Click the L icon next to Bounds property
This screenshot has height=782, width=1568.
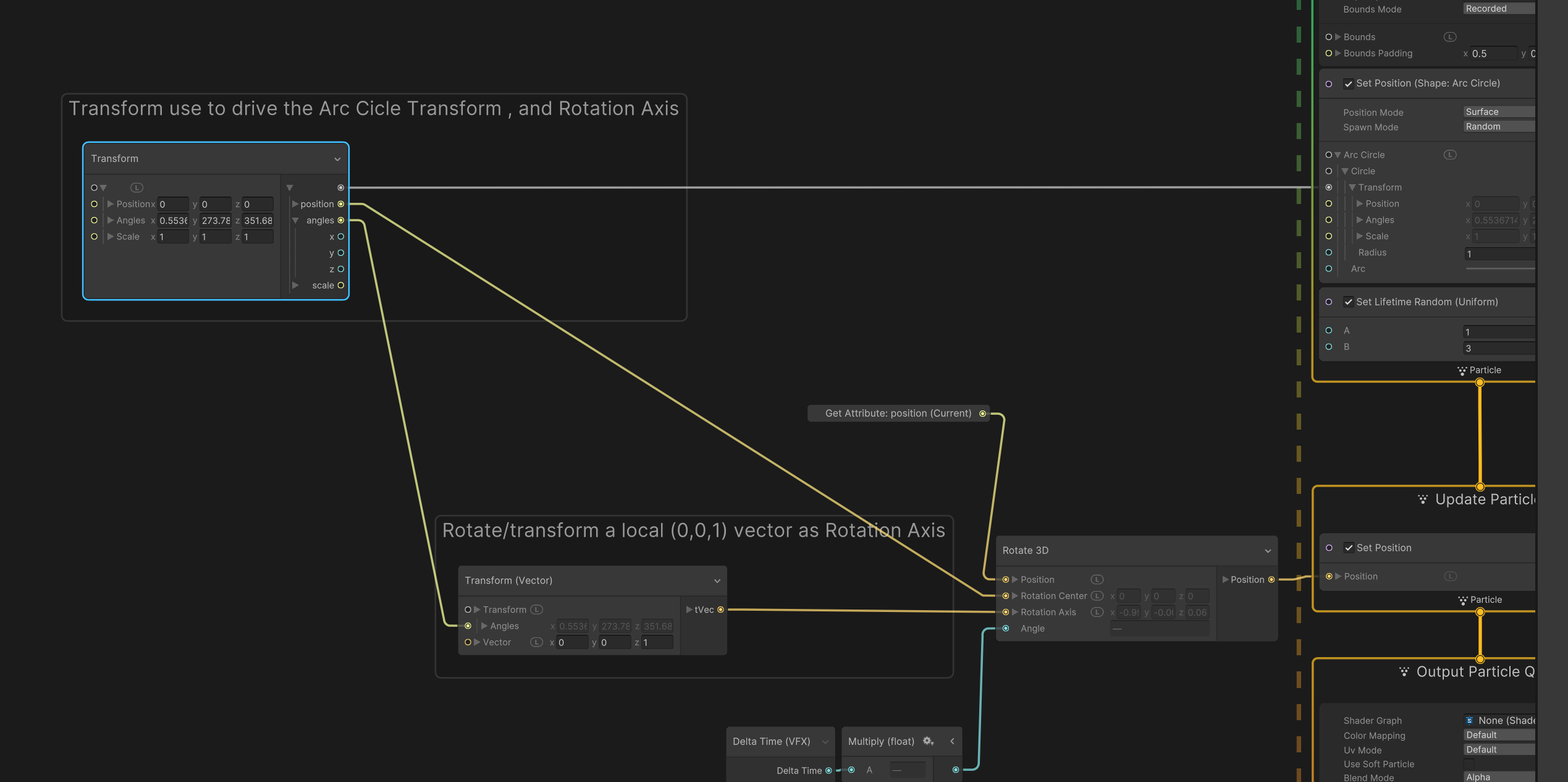pos(1450,36)
